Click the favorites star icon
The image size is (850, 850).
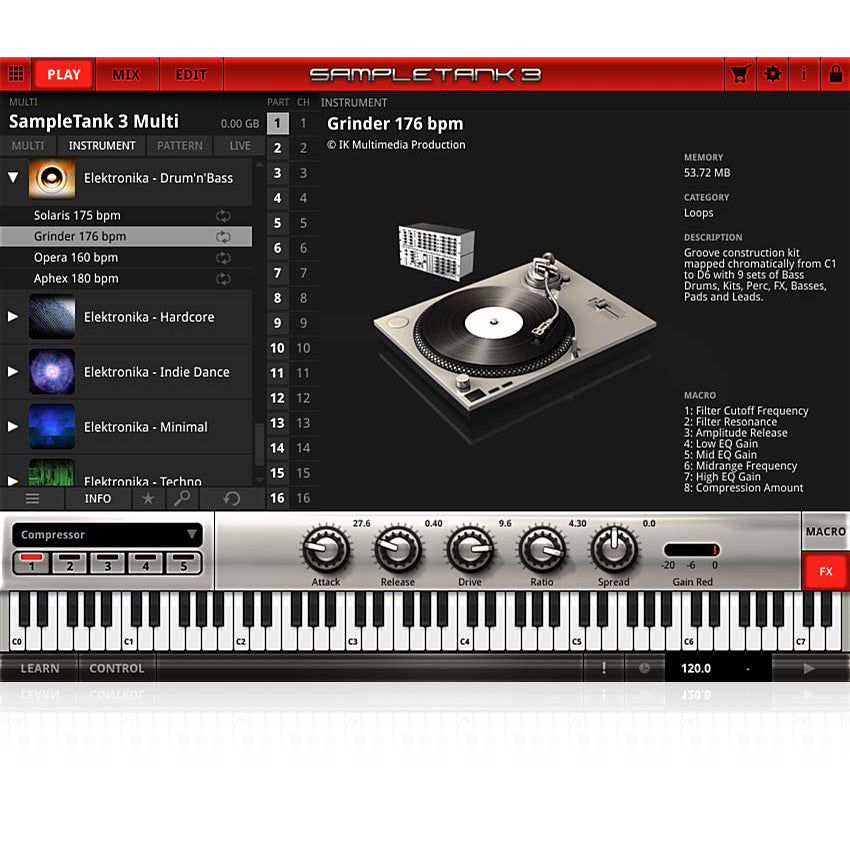(x=147, y=498)
